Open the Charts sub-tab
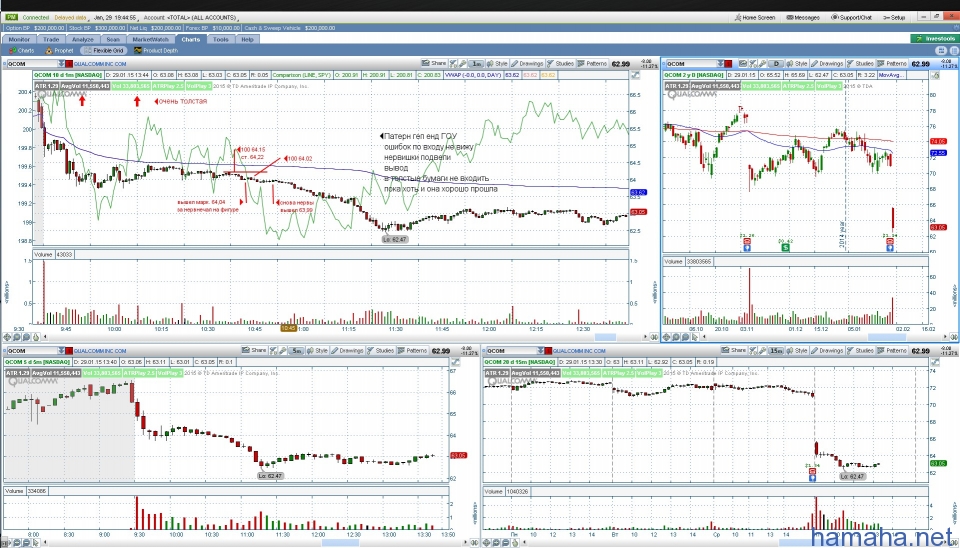The image size is (960, 548). [21, 51]
